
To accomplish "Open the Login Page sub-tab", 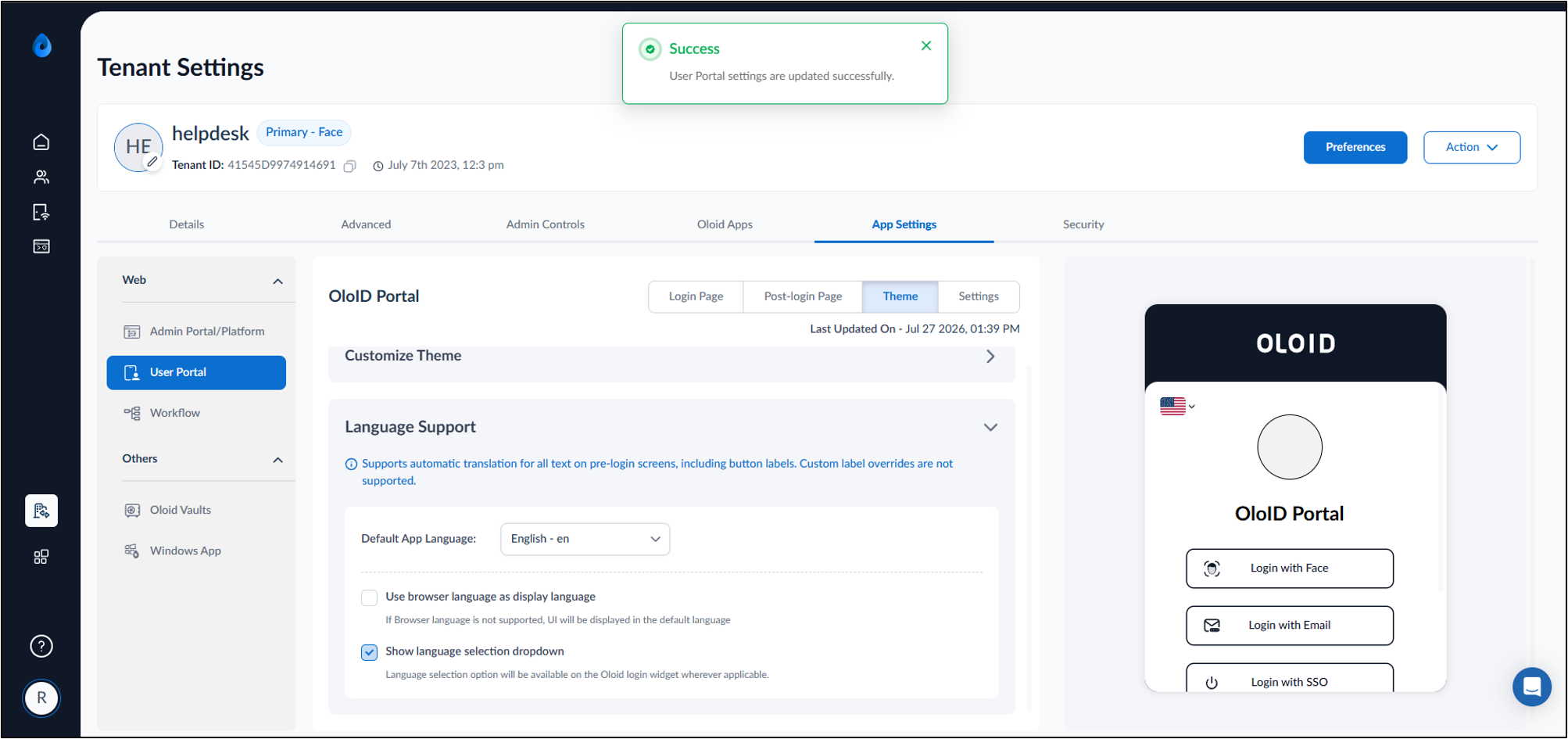I will (x=696, y=297).
